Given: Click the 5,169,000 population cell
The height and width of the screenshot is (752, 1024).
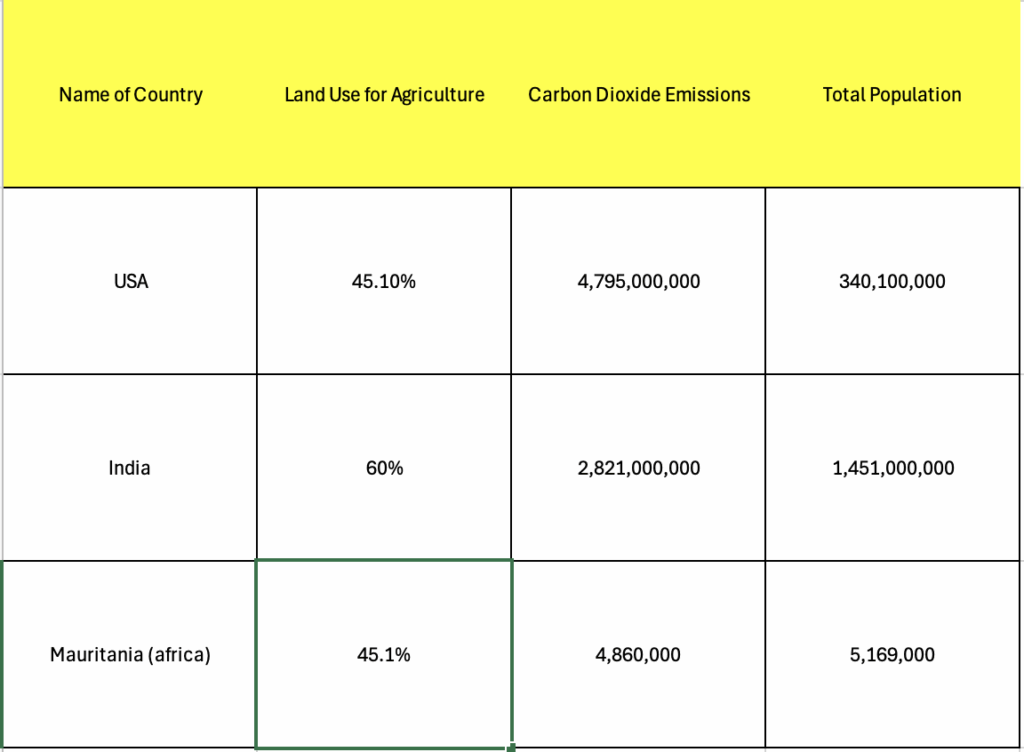Looking at the screenshot, I should pyautogui.click(x=892, y=655).
